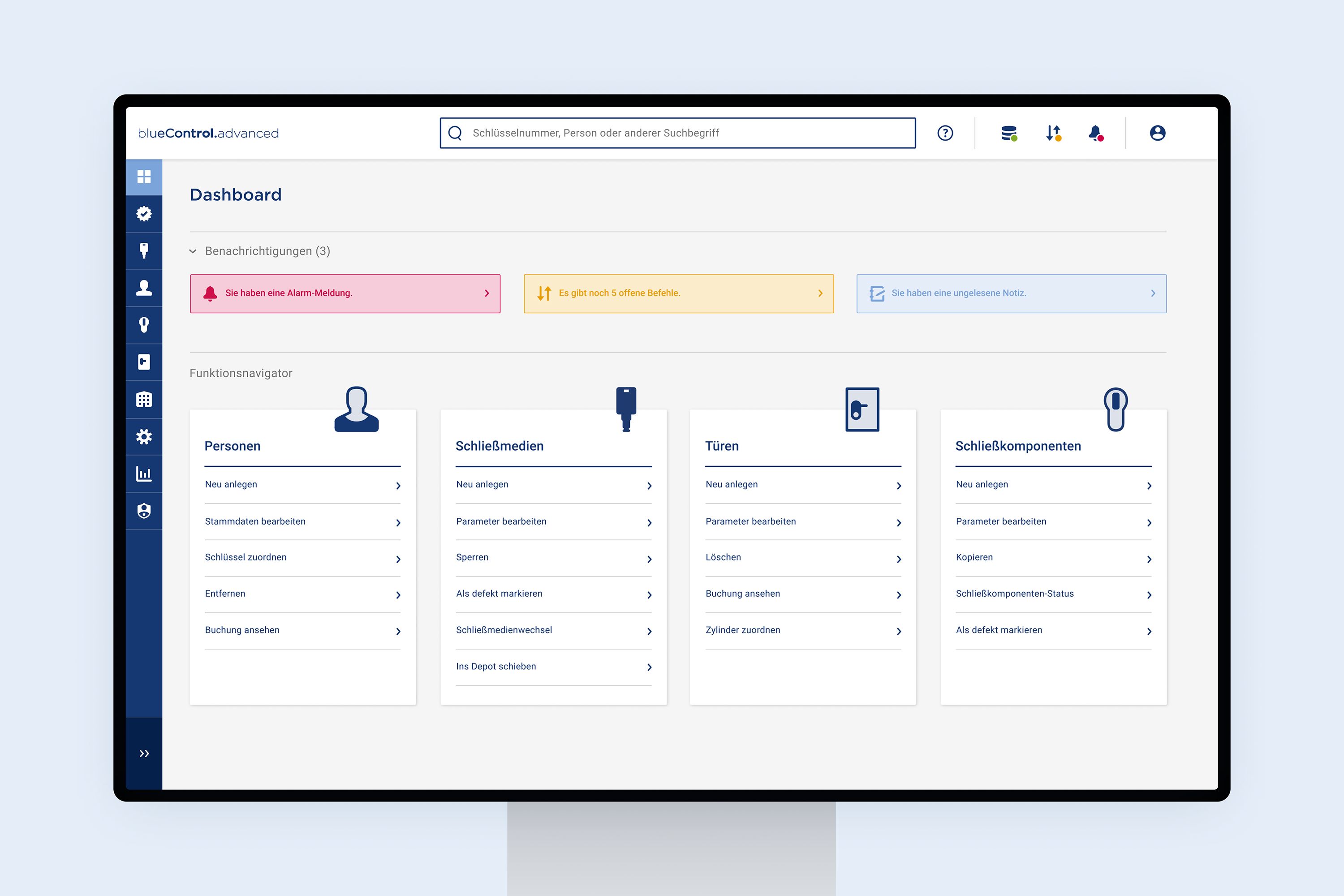Screen dimensions: 1344x896
Task: Open the 5 offene Befehle notification
Action: coord(678,293)
